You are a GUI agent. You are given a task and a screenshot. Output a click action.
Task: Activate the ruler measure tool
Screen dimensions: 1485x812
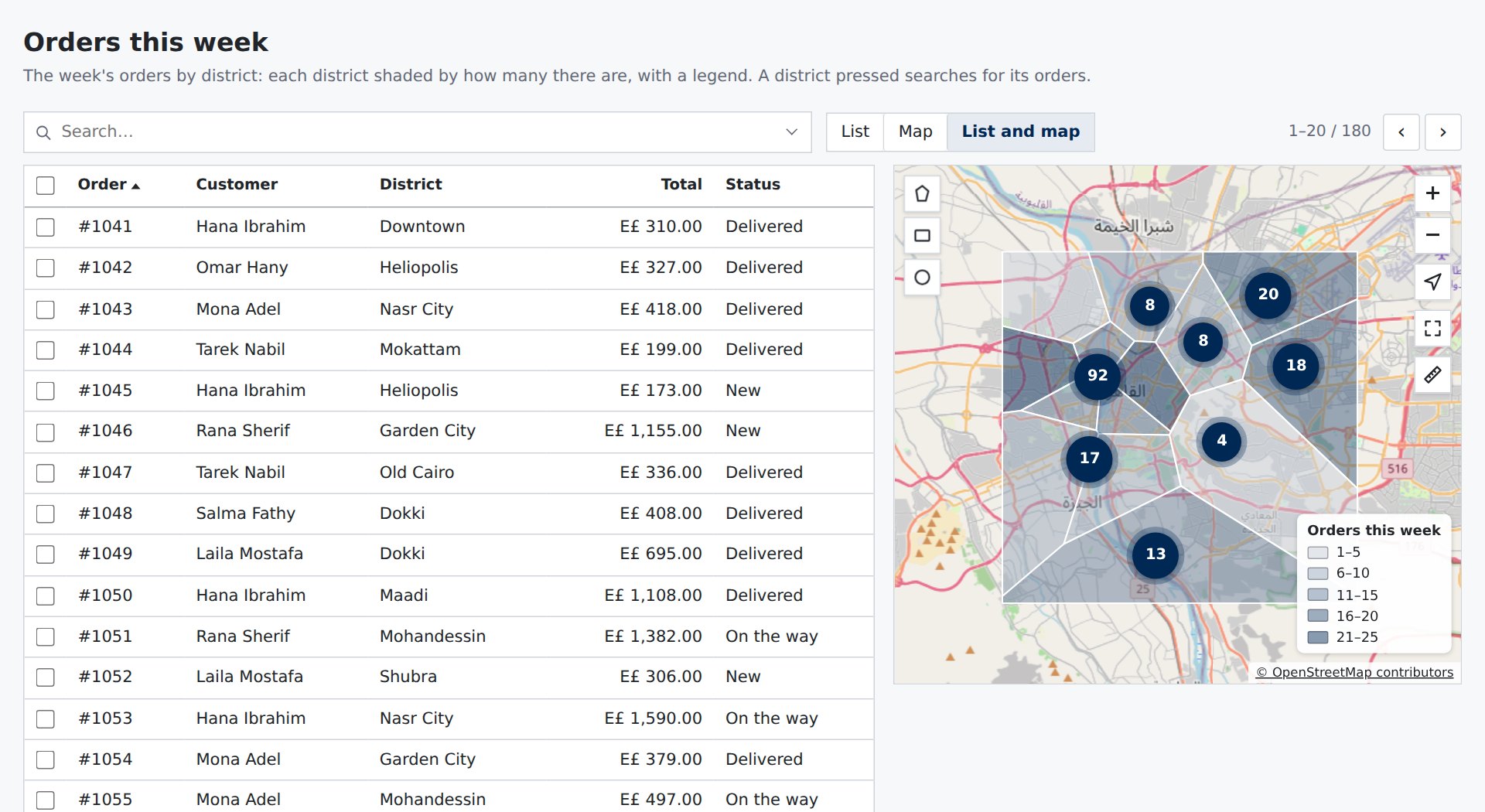[x=1432, y=374]
